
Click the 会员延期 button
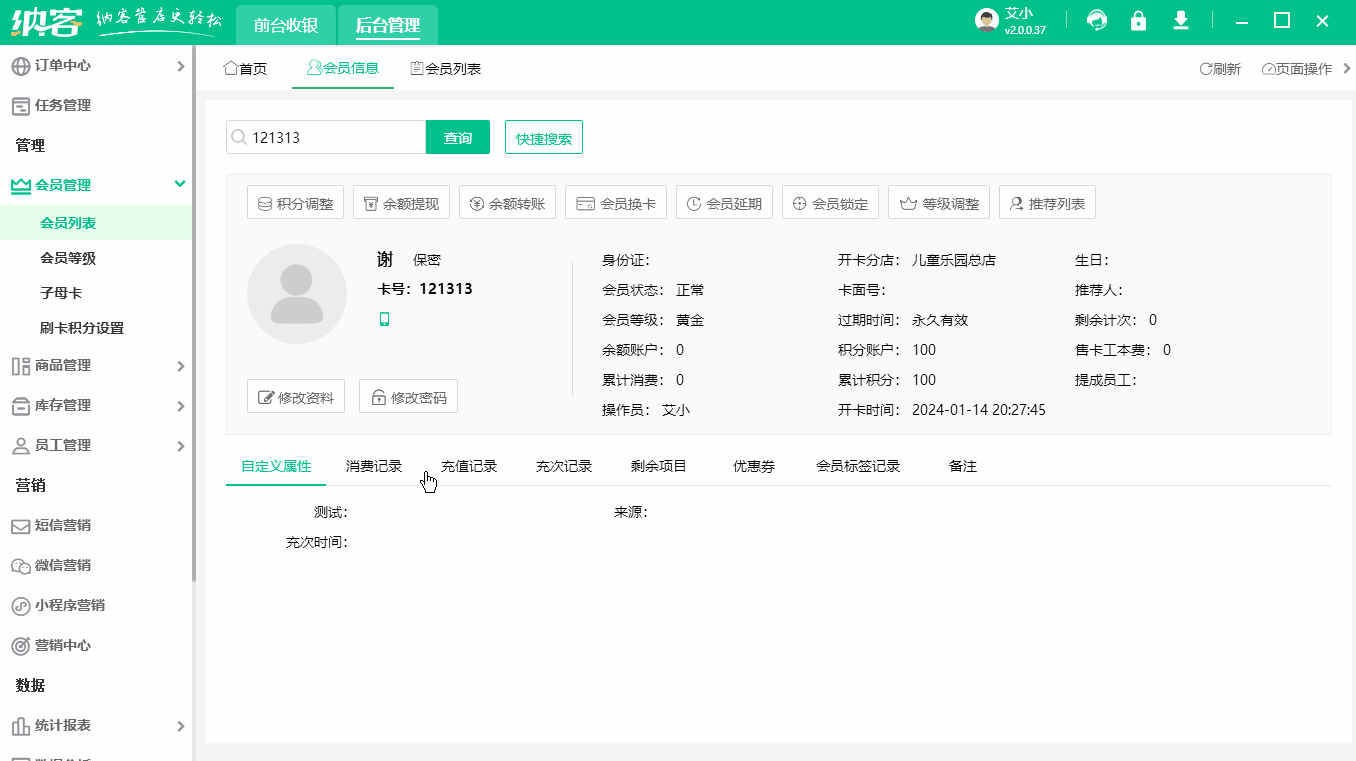pos(724,201)
